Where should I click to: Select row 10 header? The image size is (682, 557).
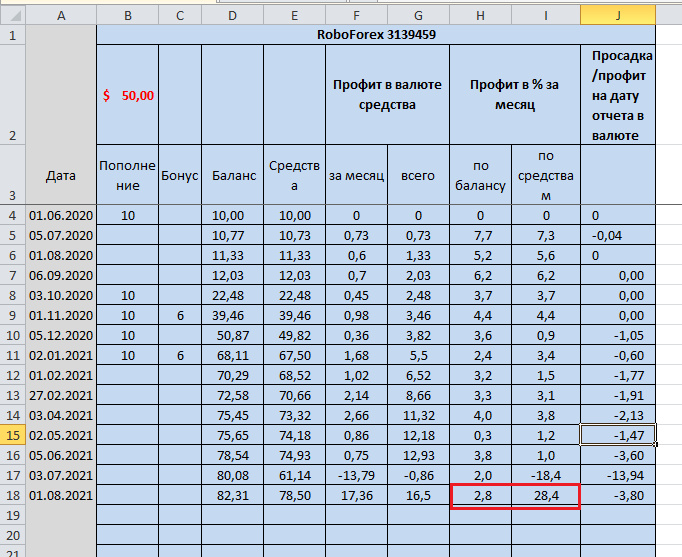tap(13, 335)
